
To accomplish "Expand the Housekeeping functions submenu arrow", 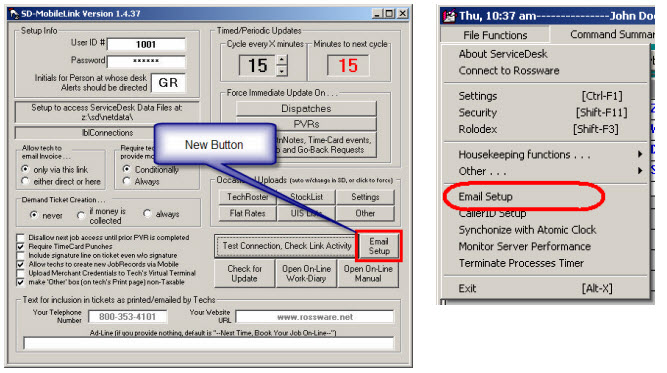I will coord(640,154).
